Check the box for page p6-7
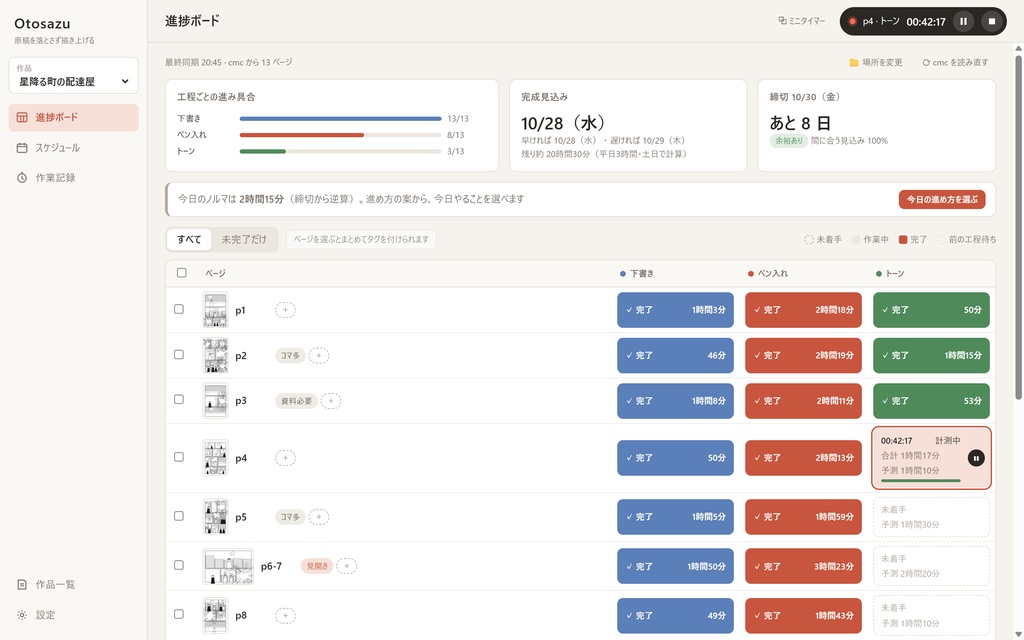 [179, 565]
